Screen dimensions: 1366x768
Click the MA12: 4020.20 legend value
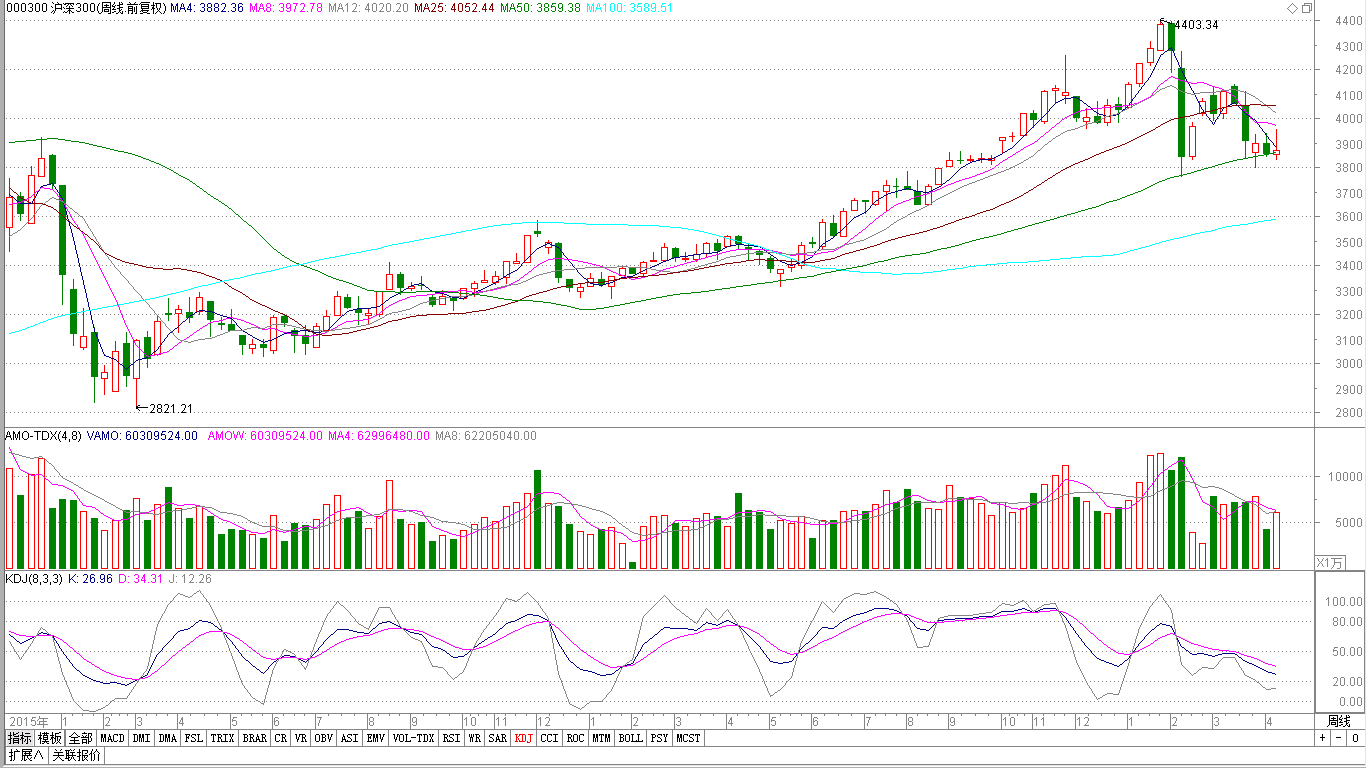pyautogui.click(x=369, y=8)
